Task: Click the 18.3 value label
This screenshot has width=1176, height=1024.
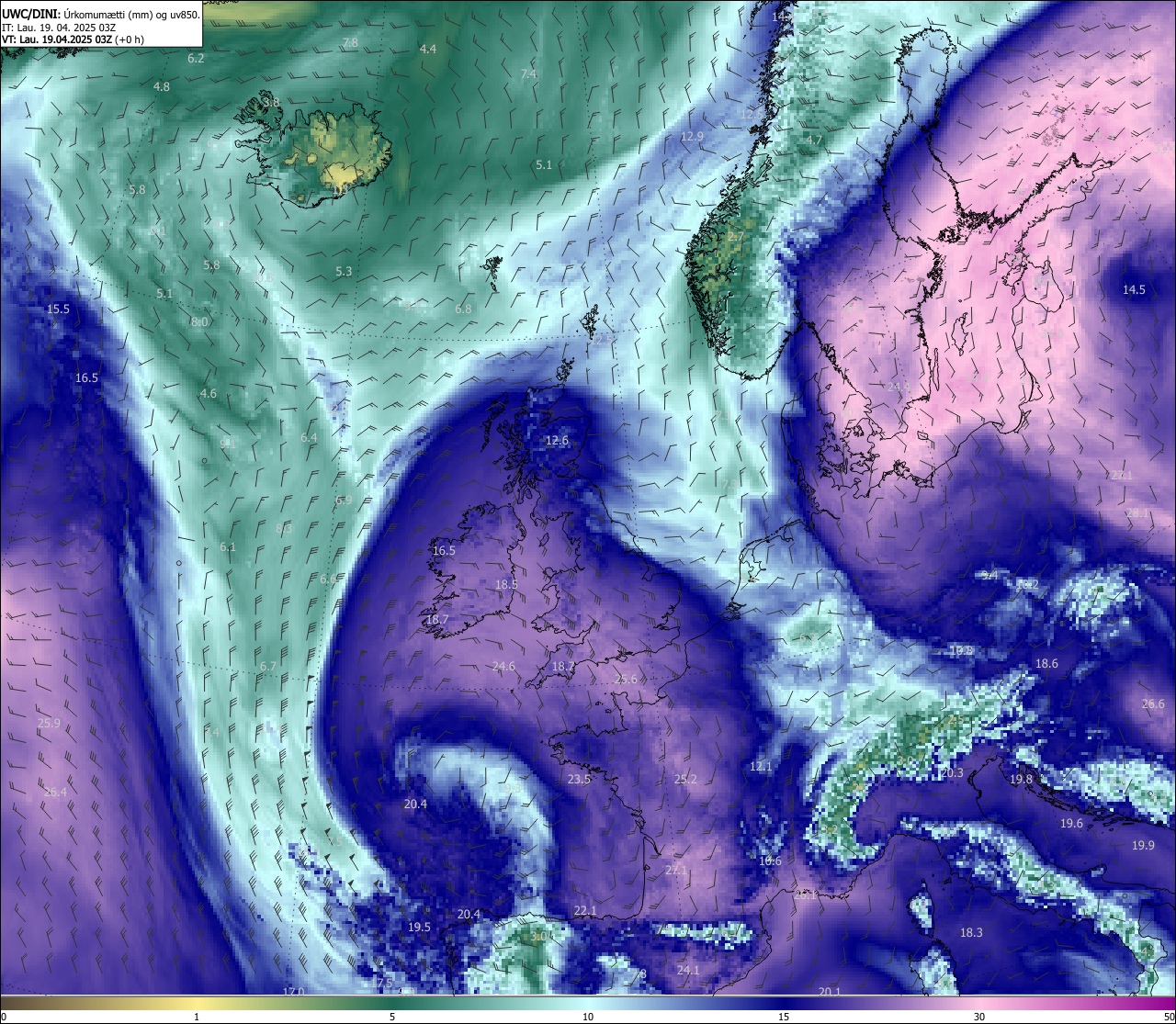Action: [x=971, y=933]
